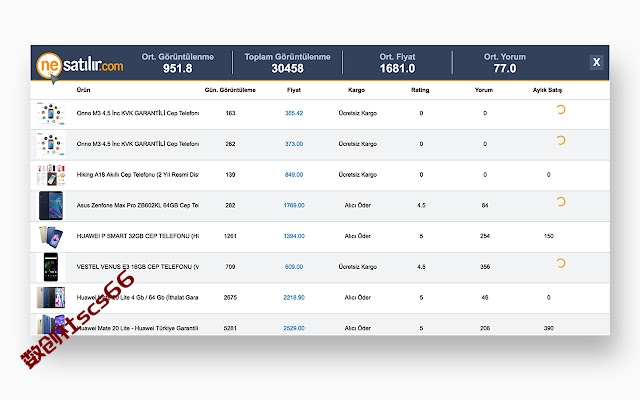Click Alıcı Öder in the HUAWEI P SMART row

pyautogui.click(x=358, y=236)
